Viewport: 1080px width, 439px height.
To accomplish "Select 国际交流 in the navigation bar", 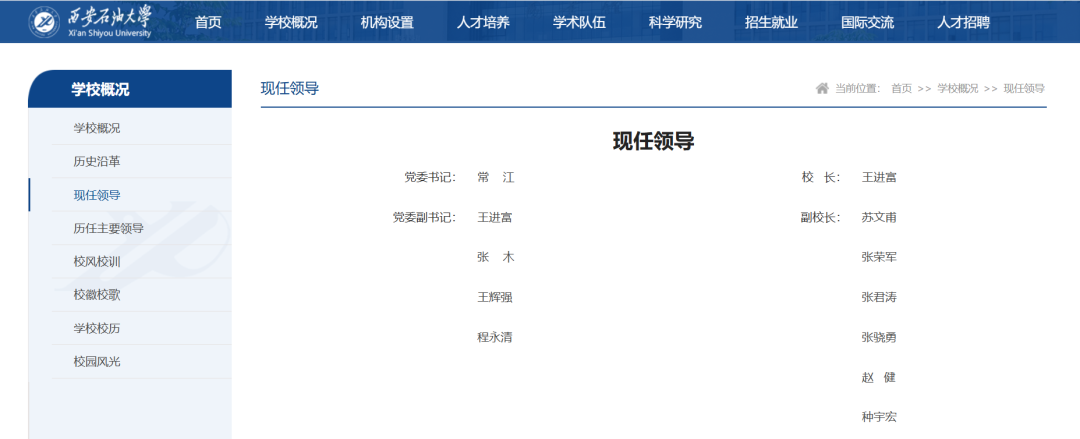I will (867, 22).
